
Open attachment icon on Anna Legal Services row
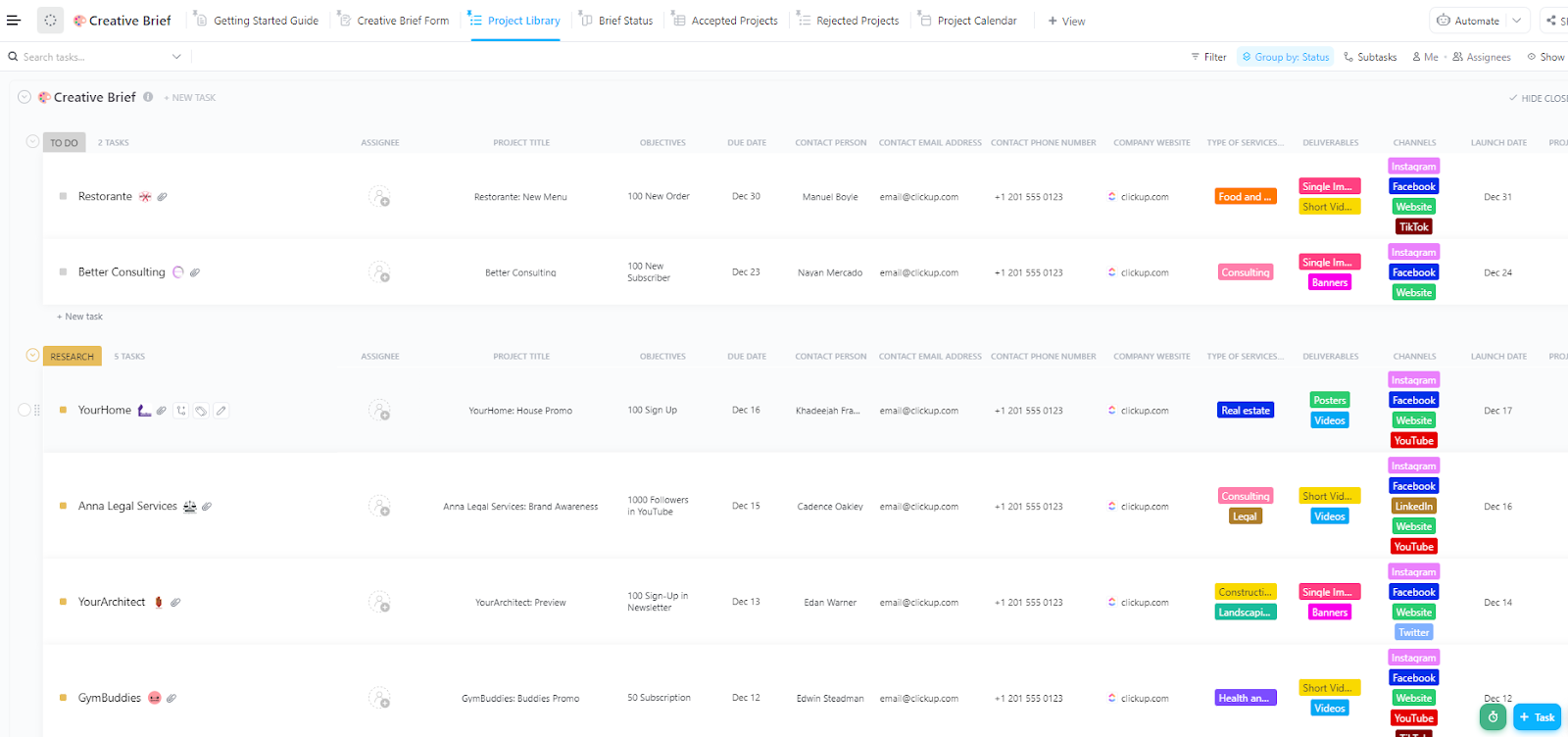pos(207,507)
